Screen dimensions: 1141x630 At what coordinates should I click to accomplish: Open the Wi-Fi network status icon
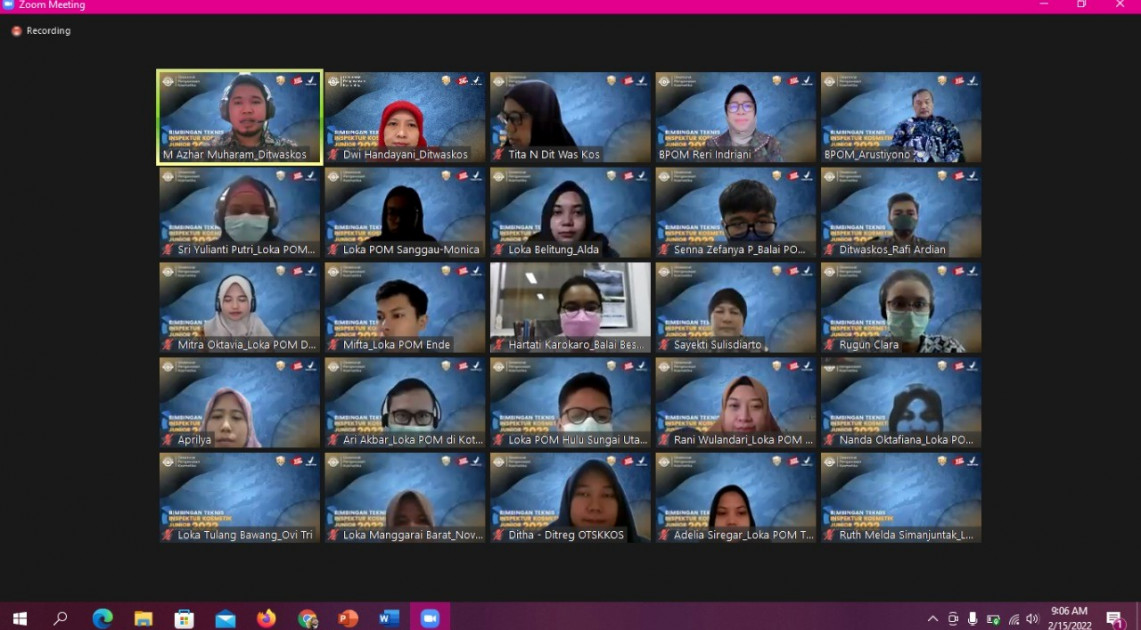[1013, 619]
